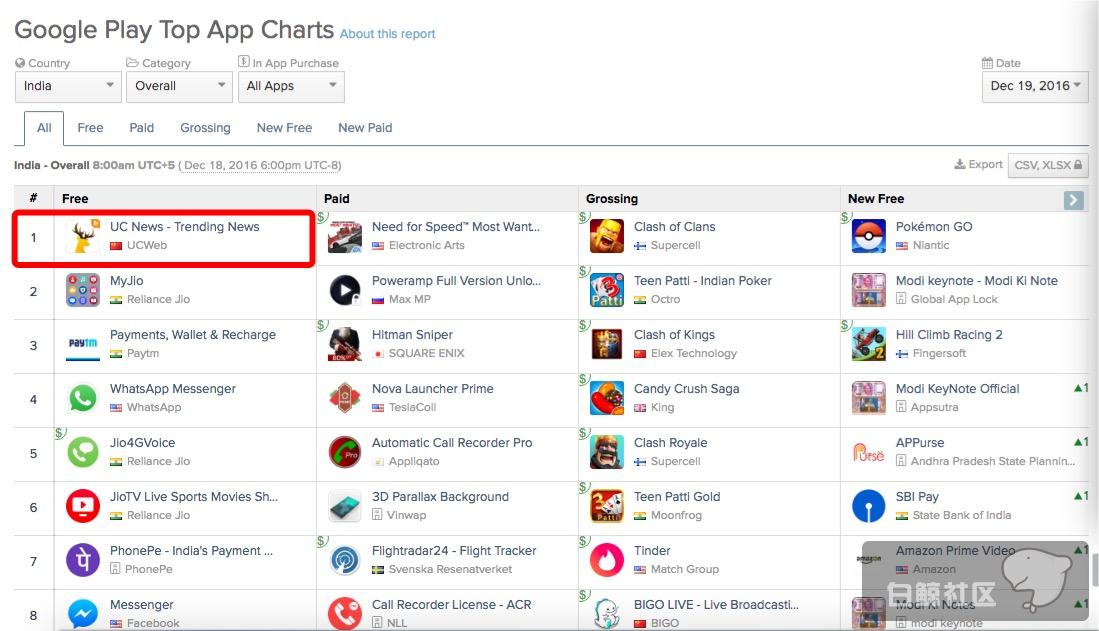The image size is (1099, 631).
Task: Click the PhonePe app icon
Action: tap(83, 560)
